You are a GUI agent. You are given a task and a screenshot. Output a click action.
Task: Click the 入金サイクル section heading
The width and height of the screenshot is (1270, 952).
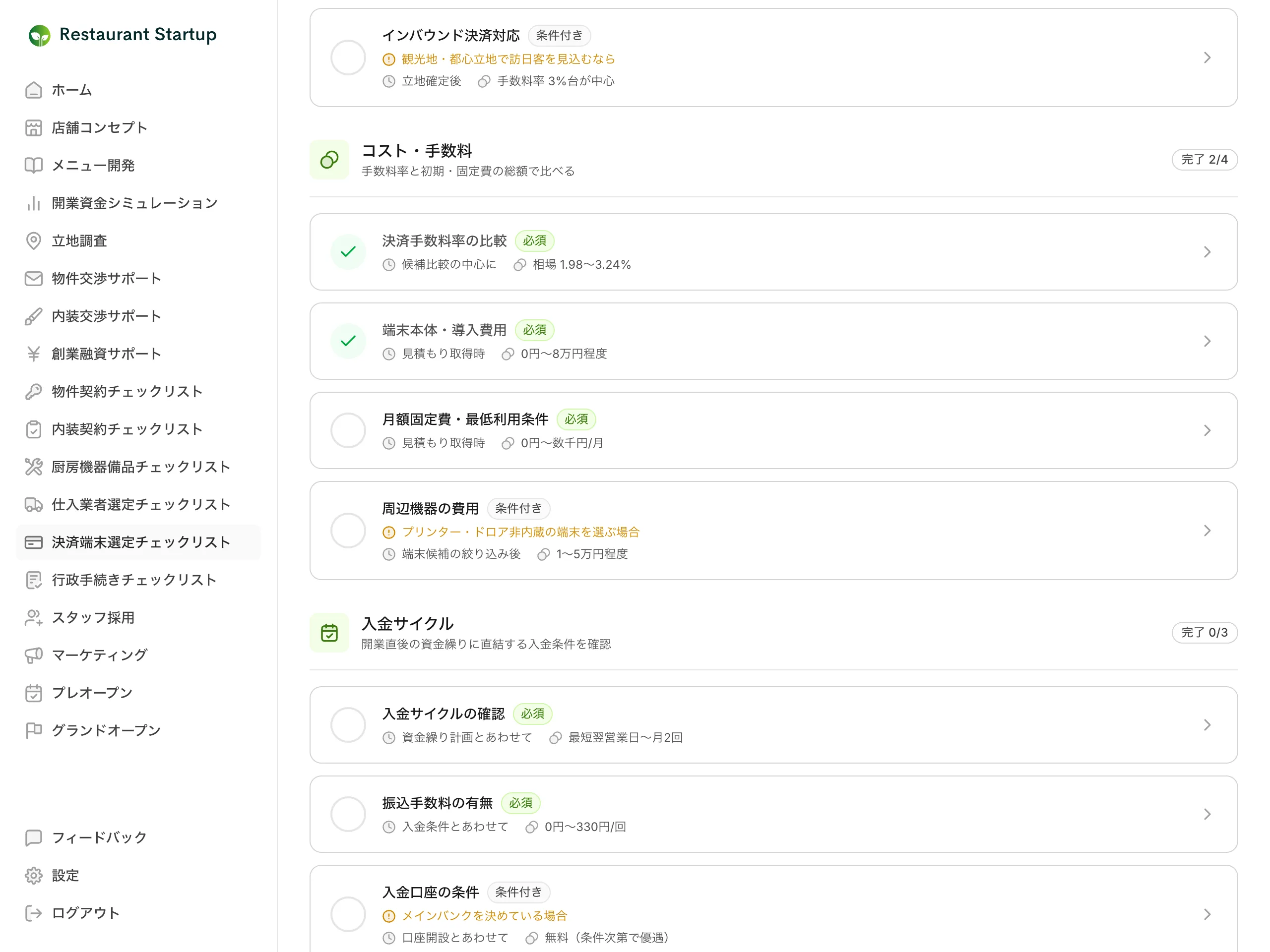pyautogui.click(x=407, y=623)
